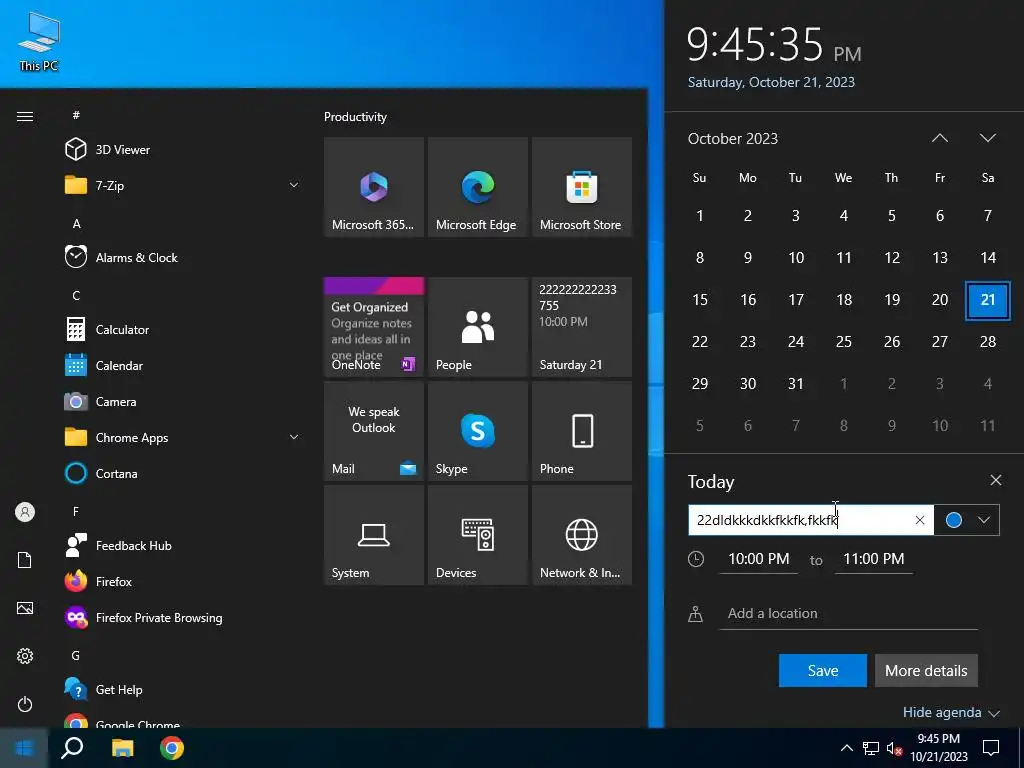Screen dimensions: 1024x768
Task: Close the Today event panel
Action: (x=995, y=481)
